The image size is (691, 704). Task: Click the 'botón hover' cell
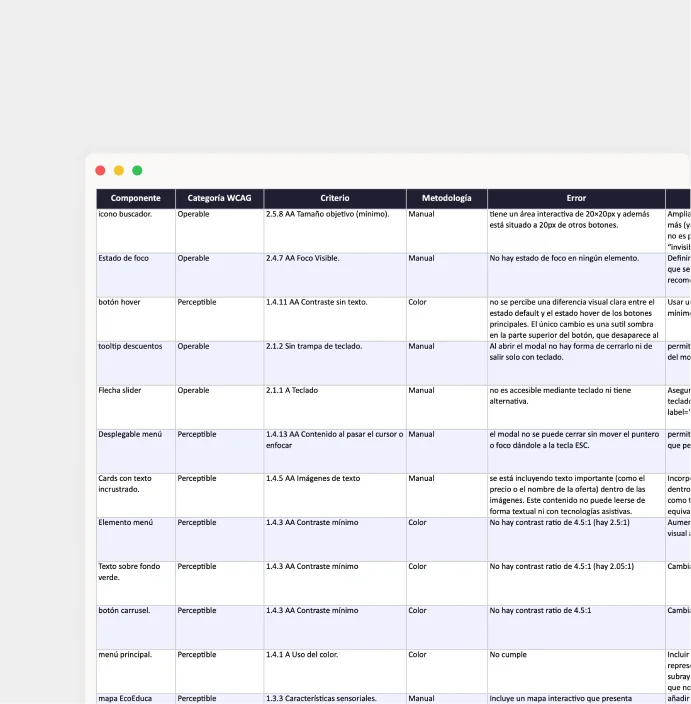pos(136,319)
